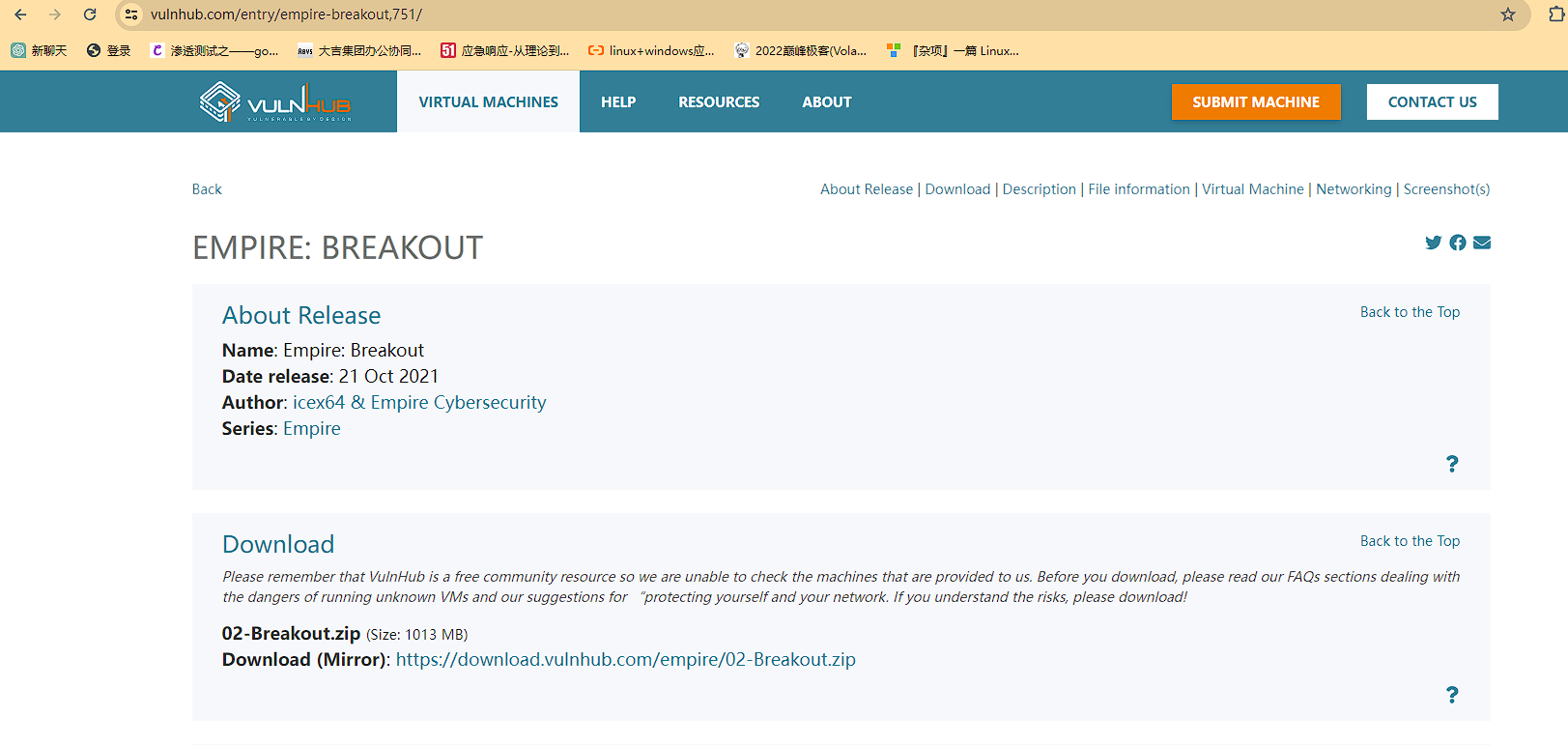Open the 应急响应-从理论到 bookmark

pos(505,50)
